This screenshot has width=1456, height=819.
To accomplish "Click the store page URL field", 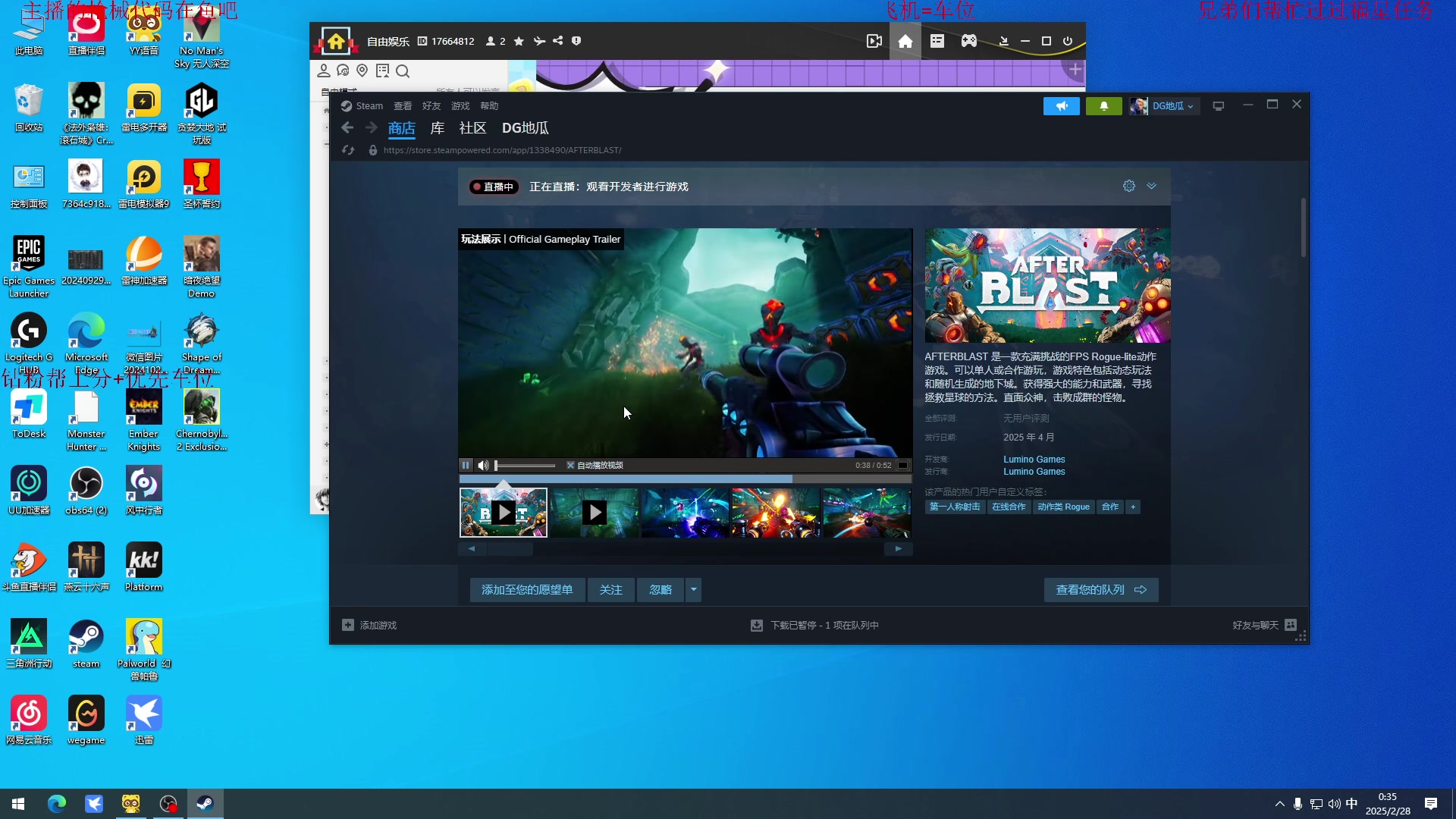I will (x=502, y=150).
